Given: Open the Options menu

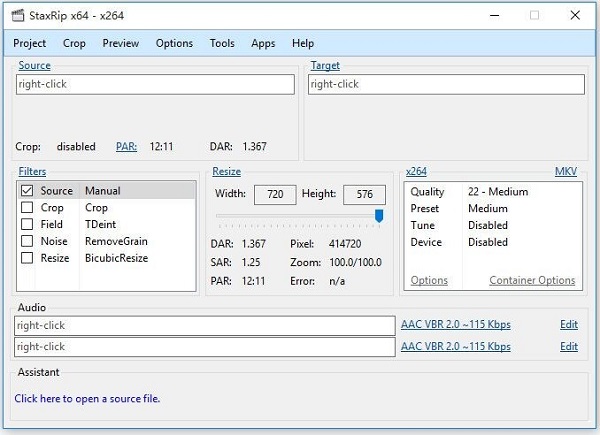Looking at the screenshot, I should [174, 43].
